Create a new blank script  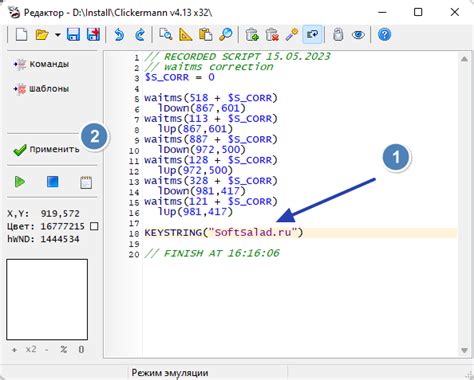22,35
